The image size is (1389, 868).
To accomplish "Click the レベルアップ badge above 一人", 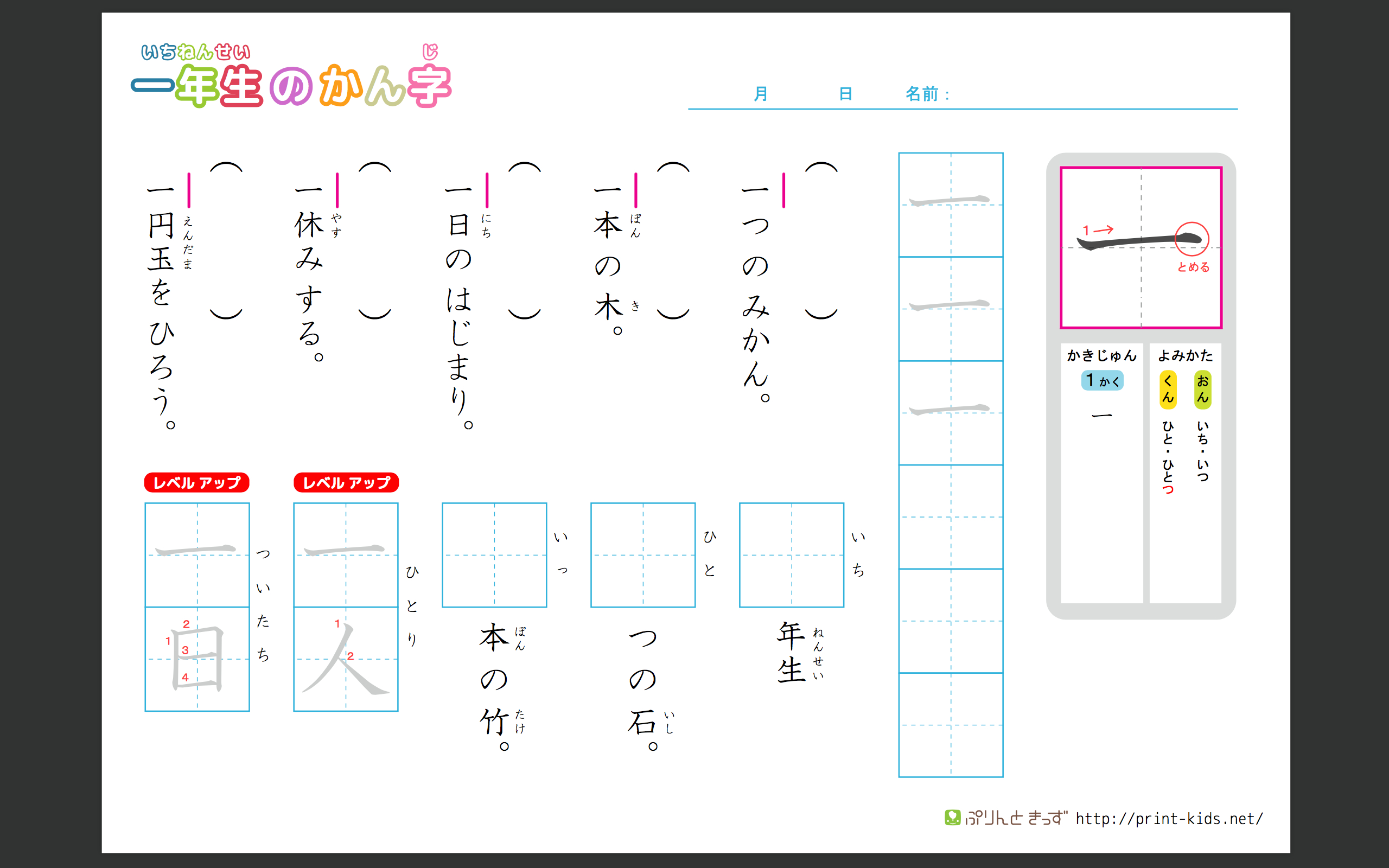I will 346,482.
